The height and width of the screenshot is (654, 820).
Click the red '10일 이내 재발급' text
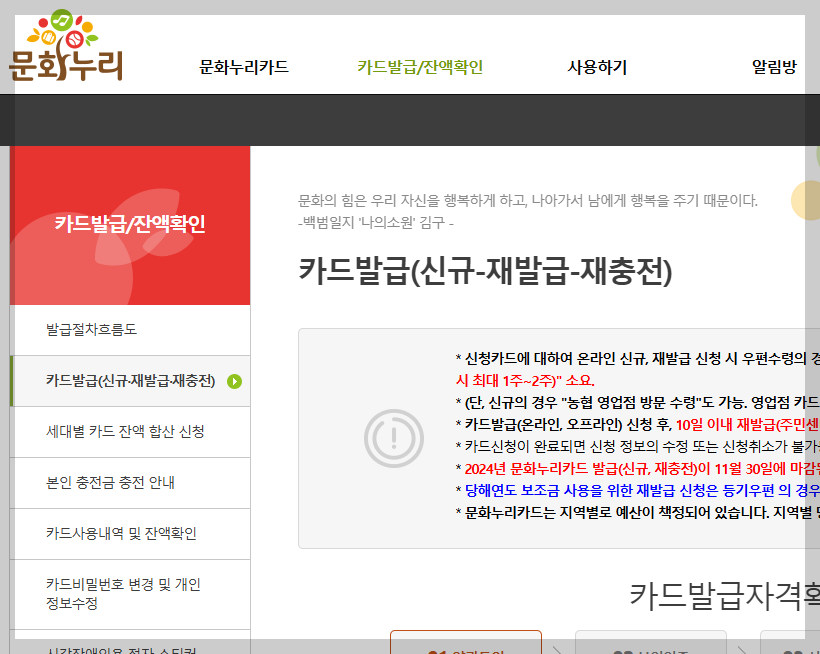point(747,424)
